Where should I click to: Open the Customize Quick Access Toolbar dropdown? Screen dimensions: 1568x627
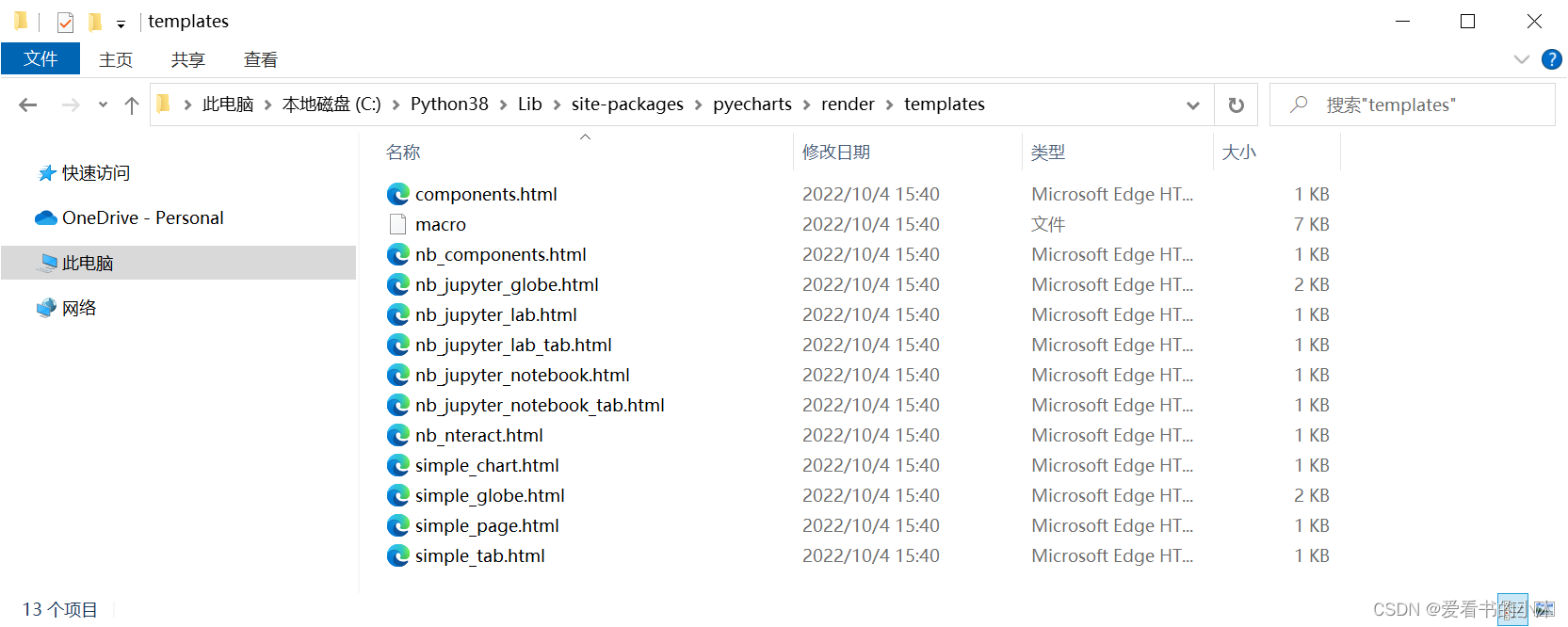(121, 24)
